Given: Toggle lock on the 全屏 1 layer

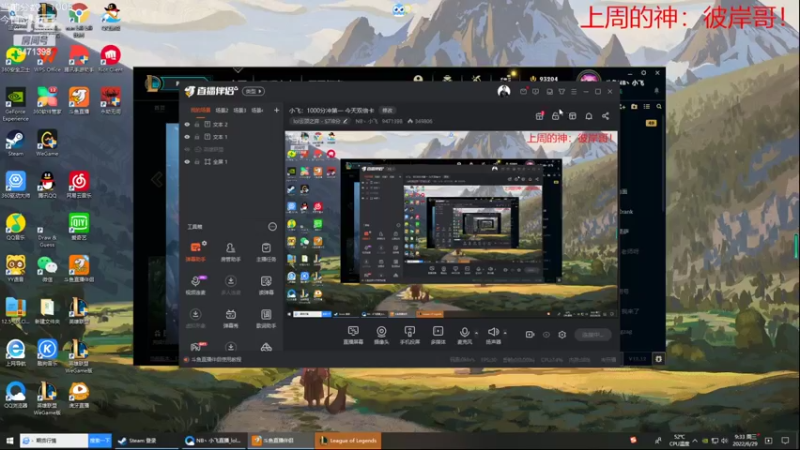Looking at the screenshot, I should (196, 162).
